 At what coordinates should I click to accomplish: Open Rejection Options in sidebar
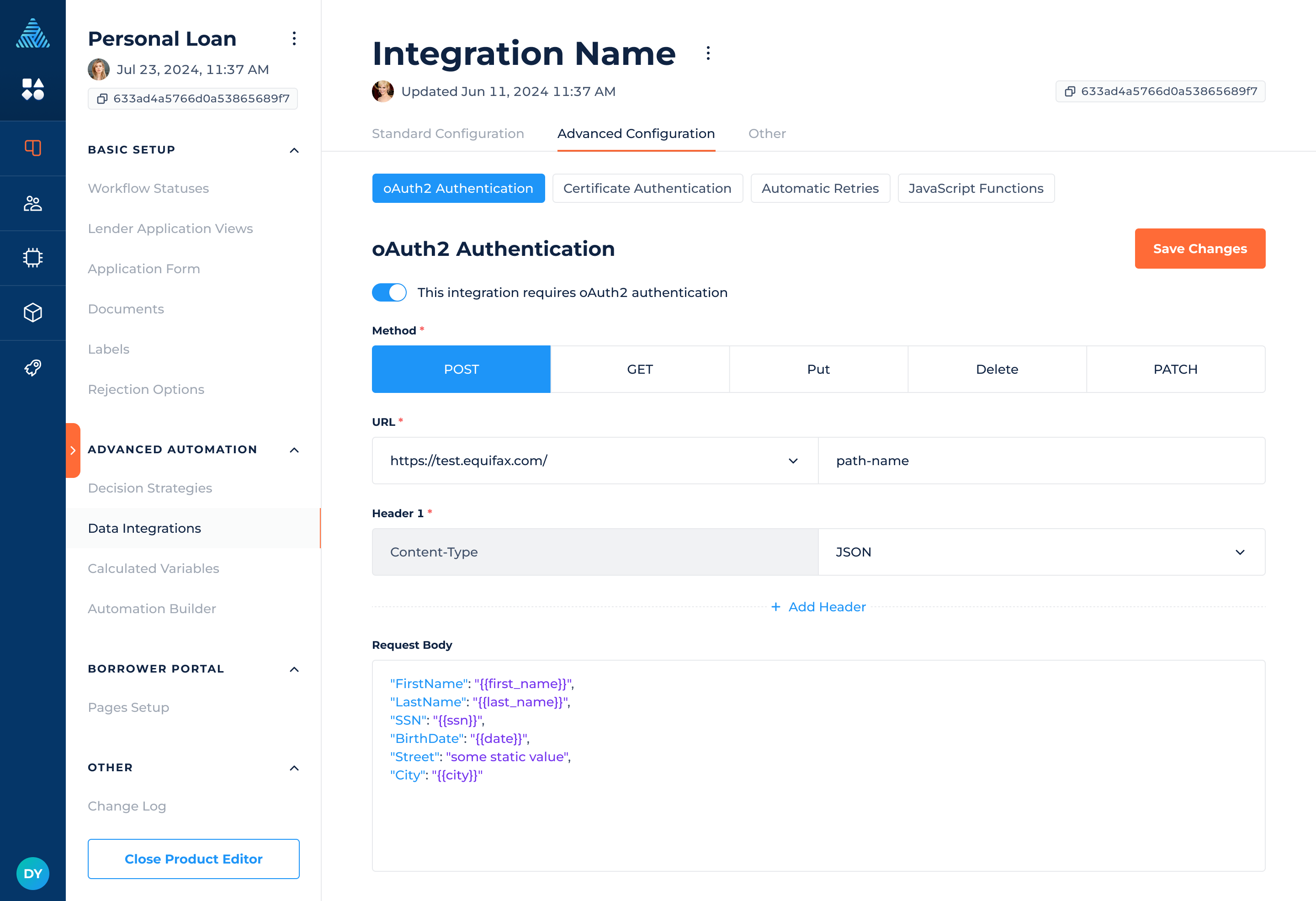pos(146,389)
